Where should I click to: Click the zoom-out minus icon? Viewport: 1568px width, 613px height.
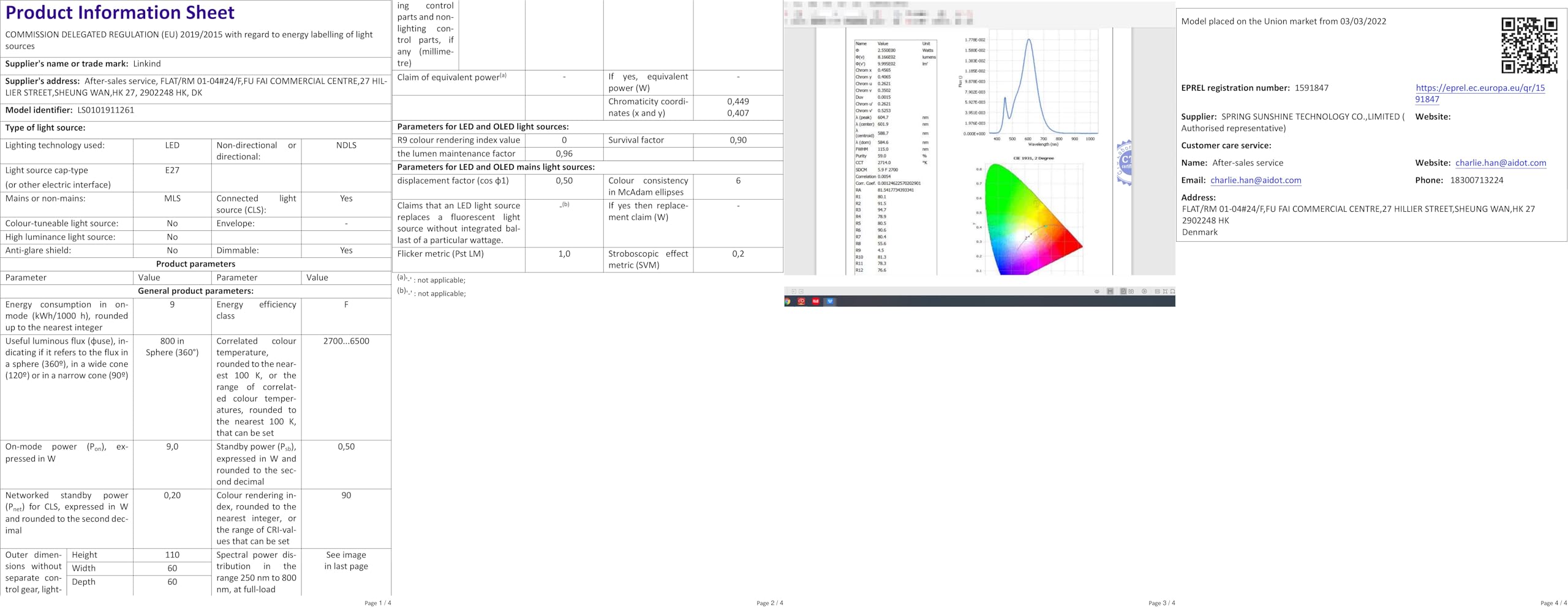[801, 291]
